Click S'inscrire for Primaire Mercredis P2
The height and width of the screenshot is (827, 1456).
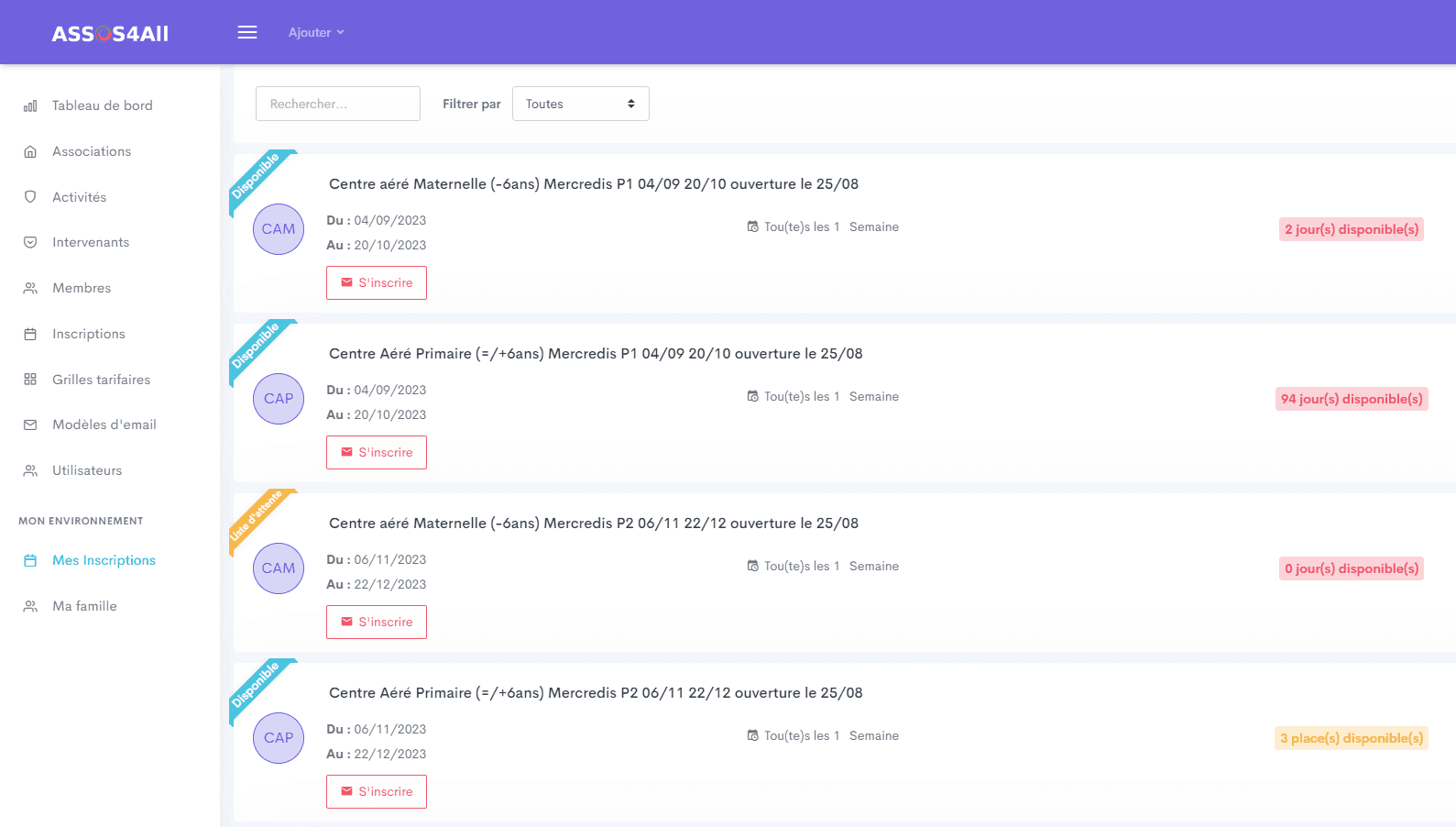click(x=377, y=792)
